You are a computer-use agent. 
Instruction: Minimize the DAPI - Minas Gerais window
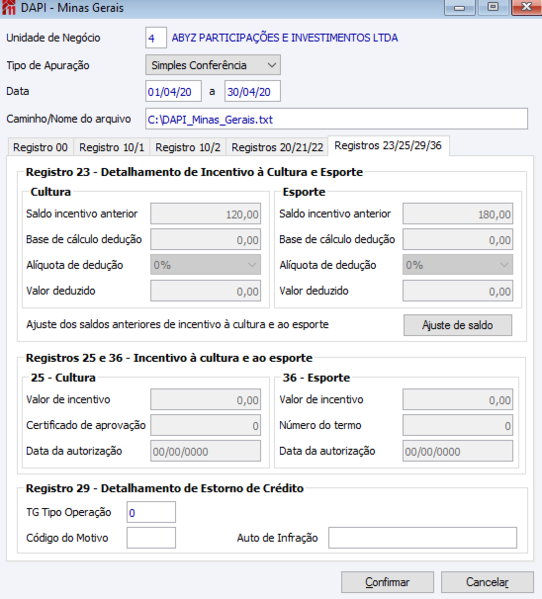459,7
